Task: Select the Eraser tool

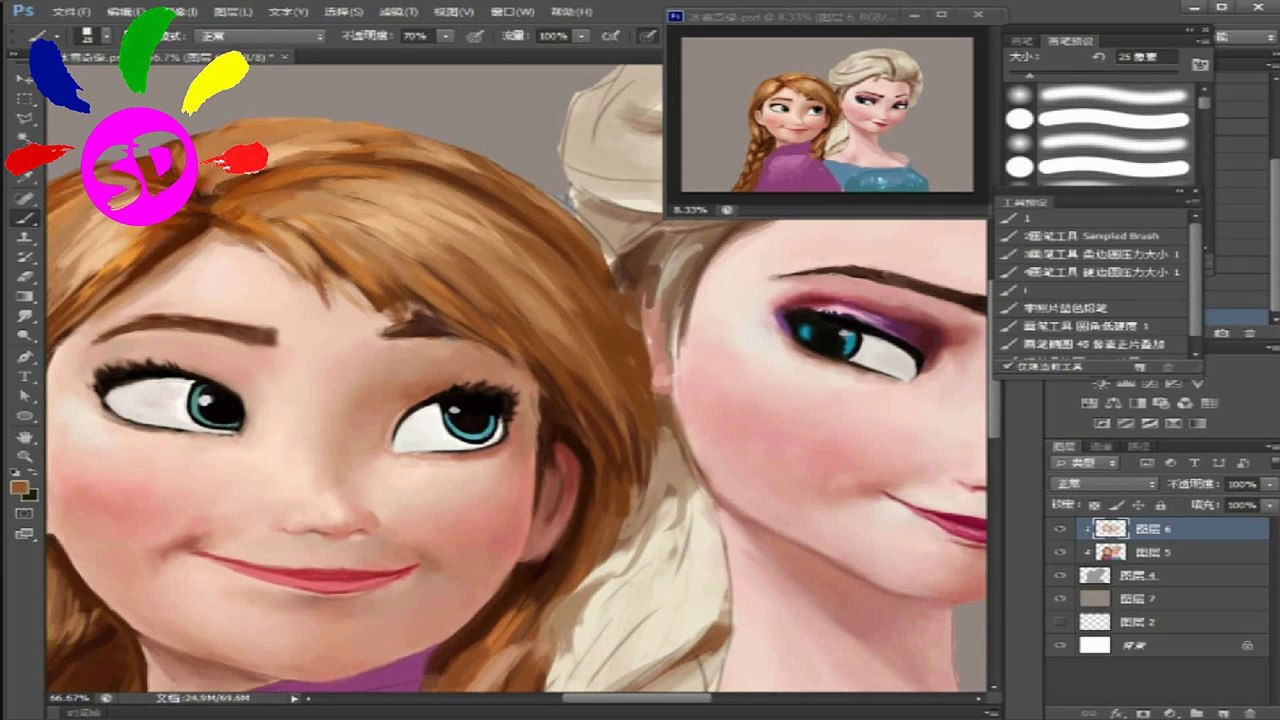Action: 24,277
